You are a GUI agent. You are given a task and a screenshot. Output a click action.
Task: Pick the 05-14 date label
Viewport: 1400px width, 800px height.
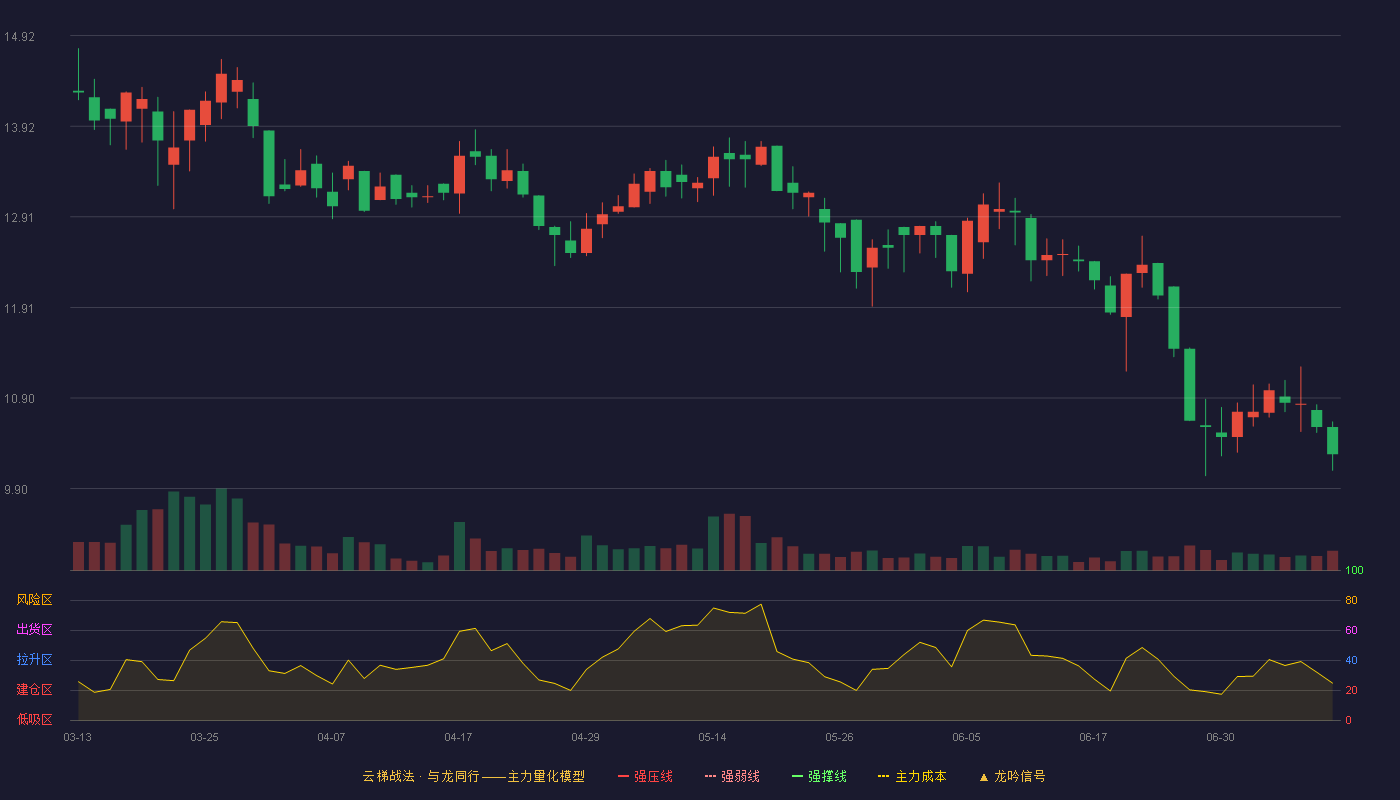pos(712,737)
